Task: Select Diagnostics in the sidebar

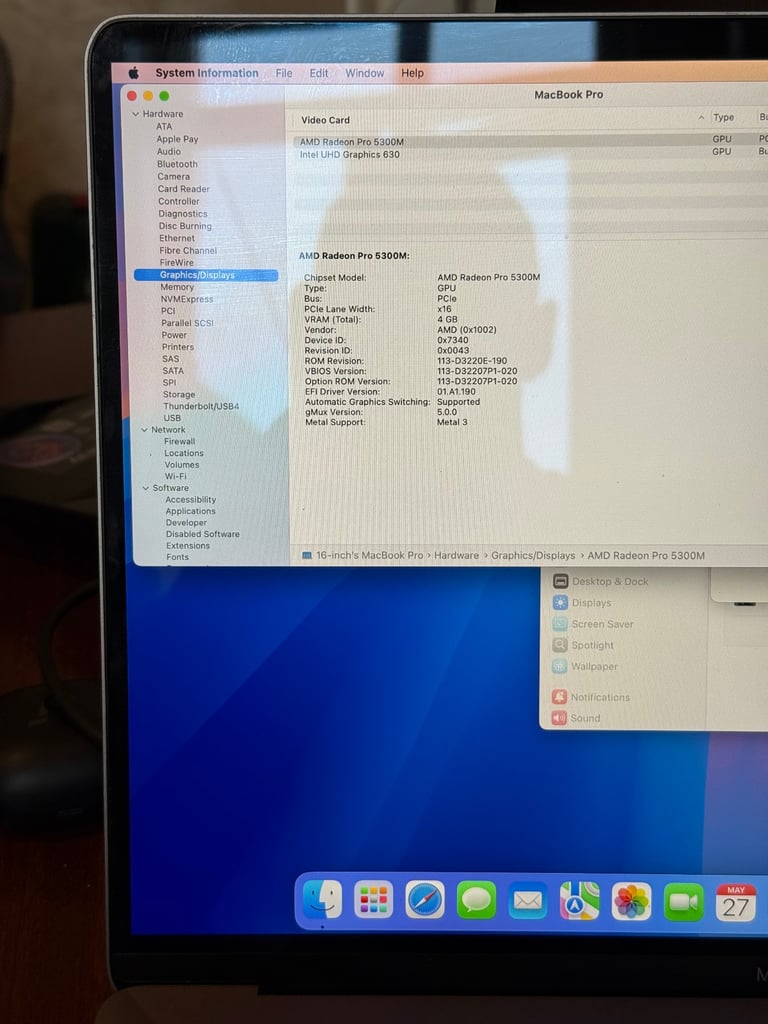Action: 183,214
